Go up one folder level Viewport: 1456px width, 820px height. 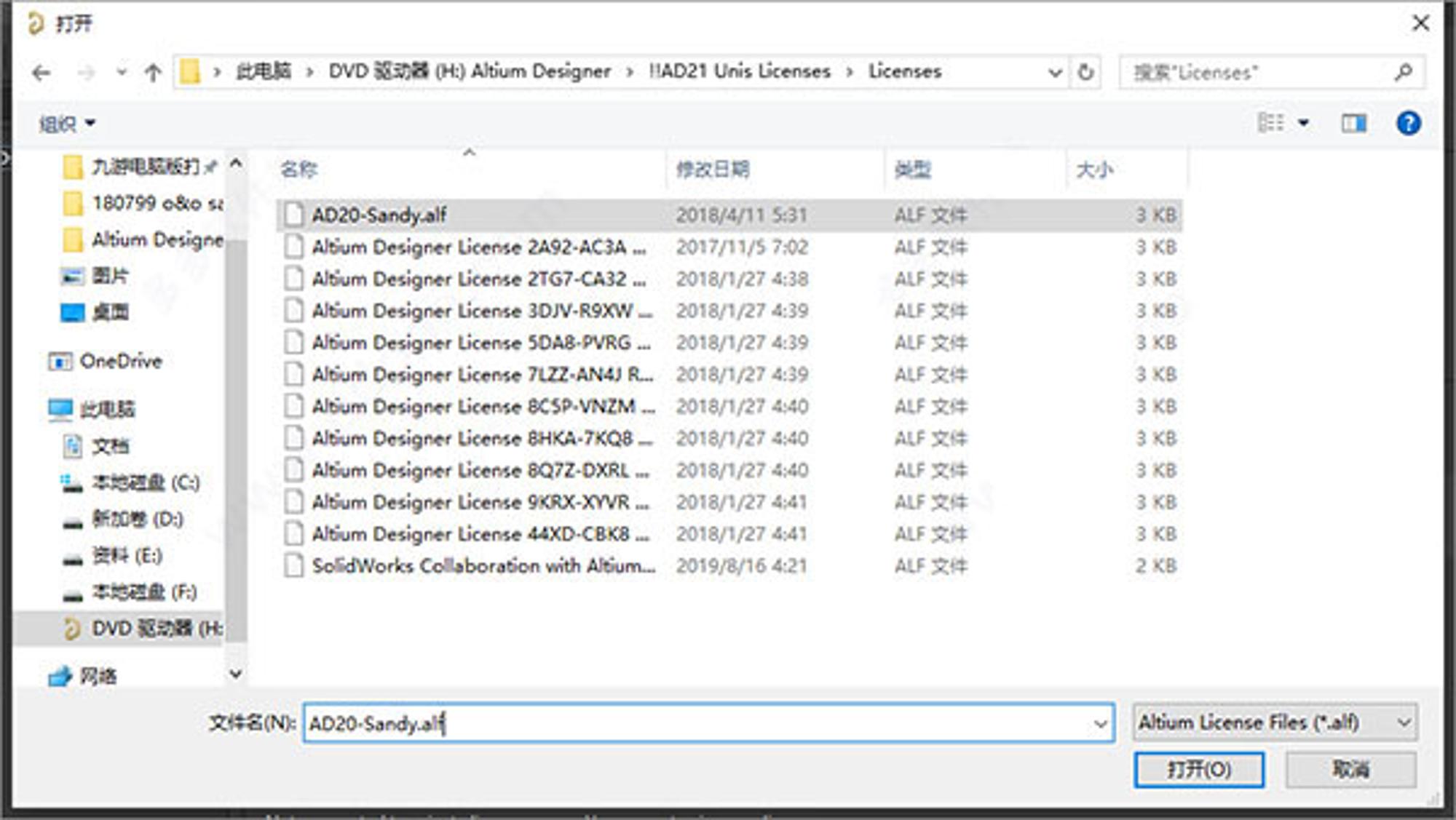click(x=152, y=72)
